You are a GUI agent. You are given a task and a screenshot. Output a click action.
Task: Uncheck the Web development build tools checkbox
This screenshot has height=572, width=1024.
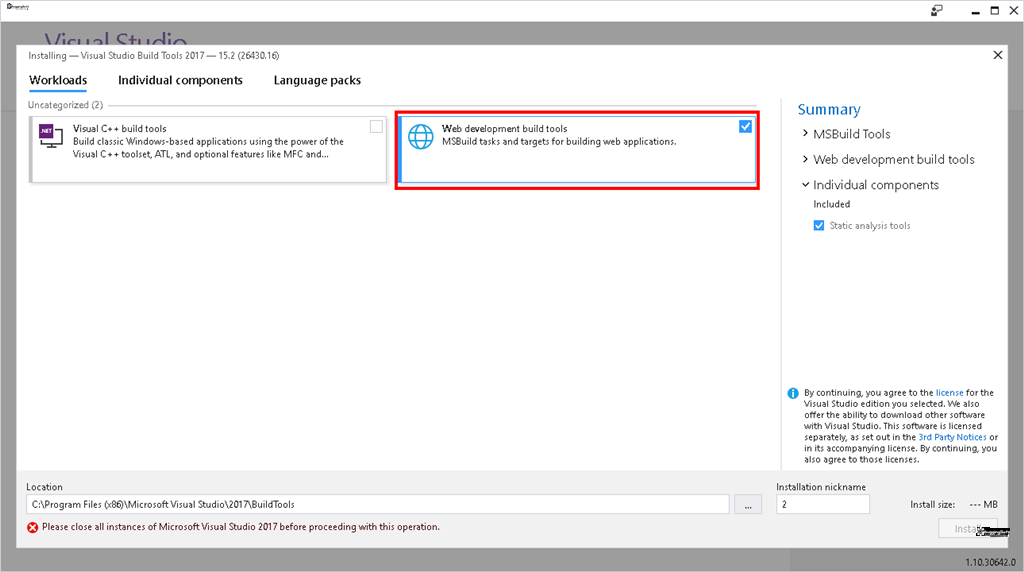745,127
